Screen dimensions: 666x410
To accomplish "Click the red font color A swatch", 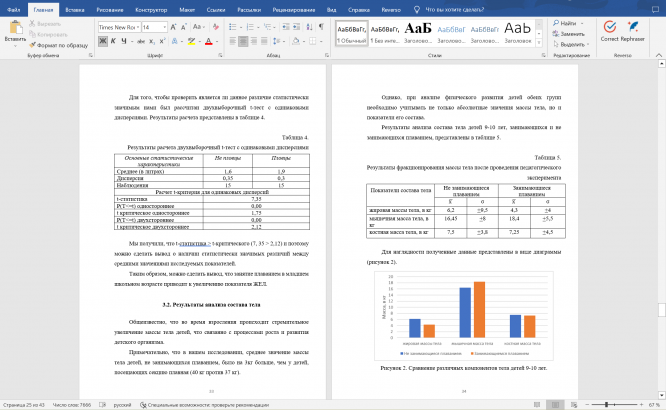I will click(x=209, y=41).
